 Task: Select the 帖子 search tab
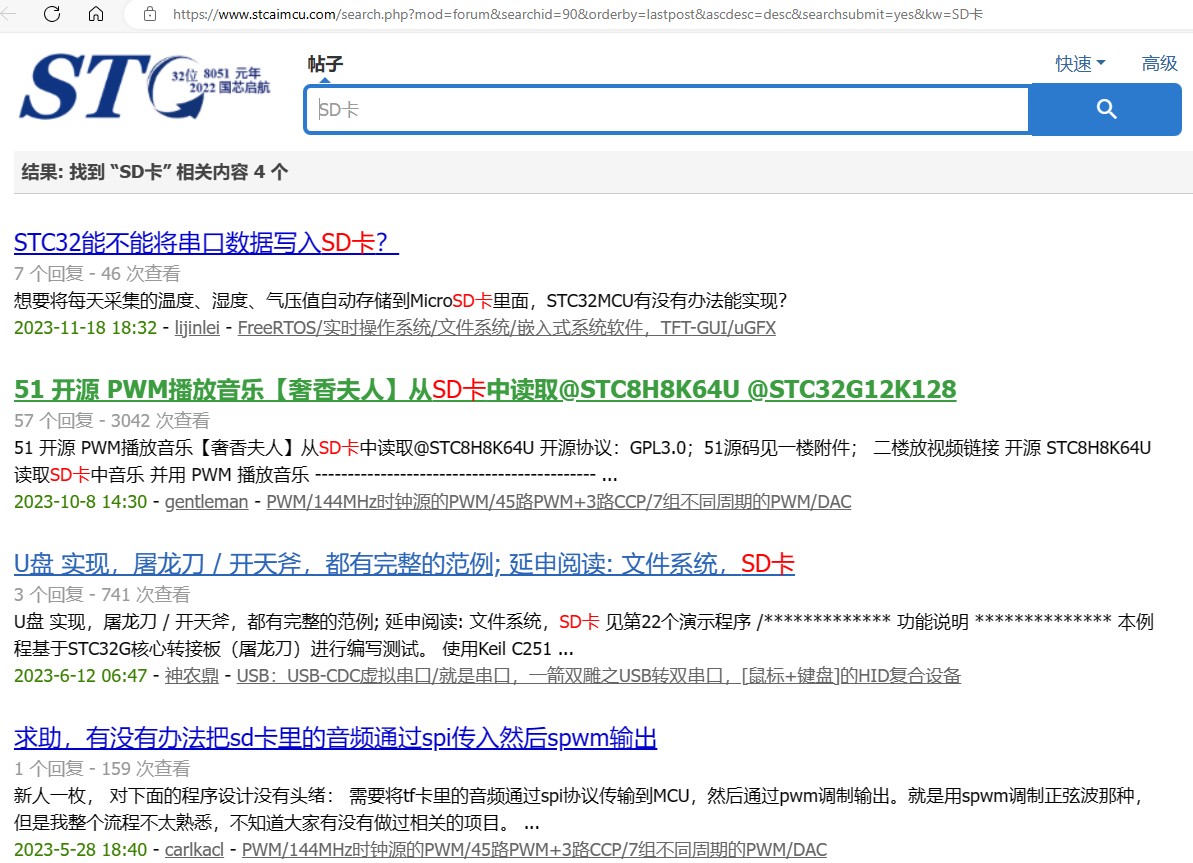tap(326, 64)
